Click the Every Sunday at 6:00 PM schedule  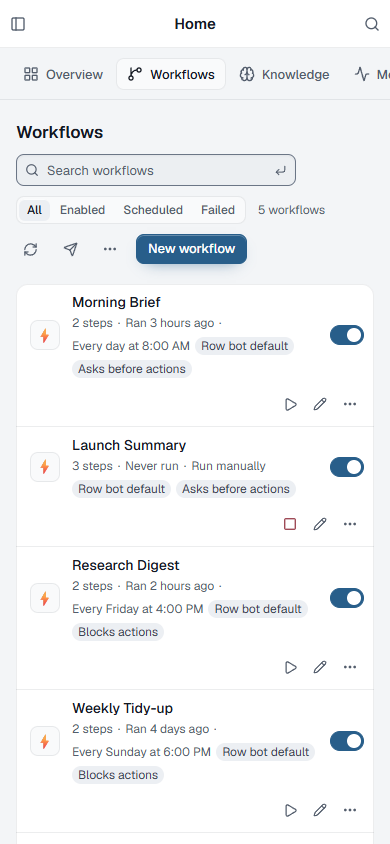tap(141, 752)
